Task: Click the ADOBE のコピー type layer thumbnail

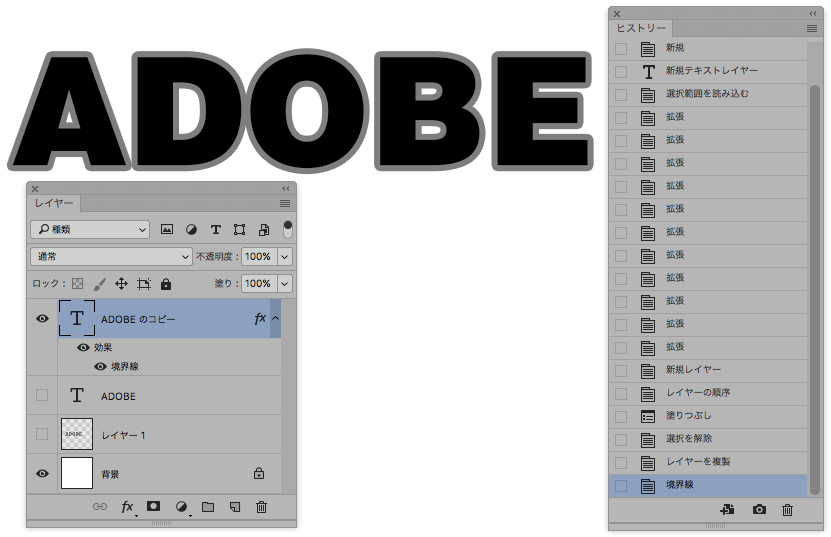Action: pos(77,318)
